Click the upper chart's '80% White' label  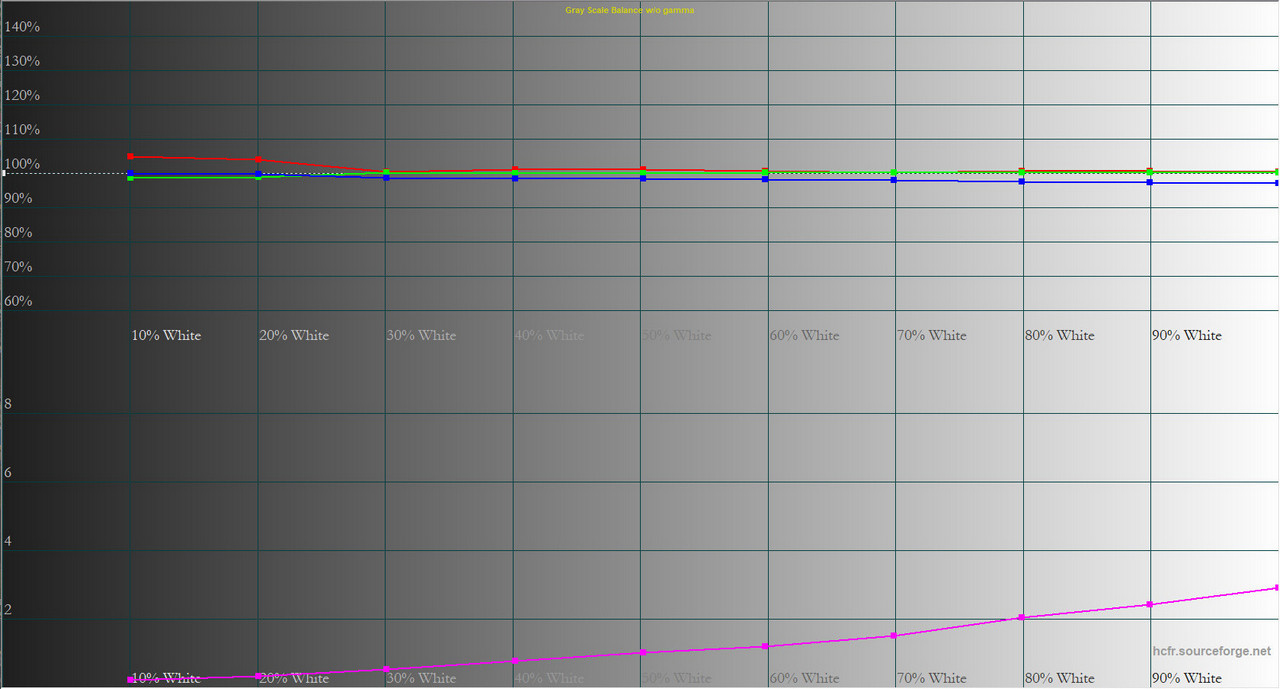(1059, 336)
